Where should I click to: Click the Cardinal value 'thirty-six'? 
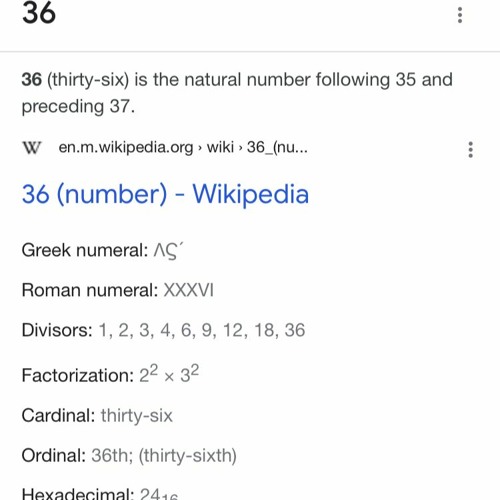point(137,416)
